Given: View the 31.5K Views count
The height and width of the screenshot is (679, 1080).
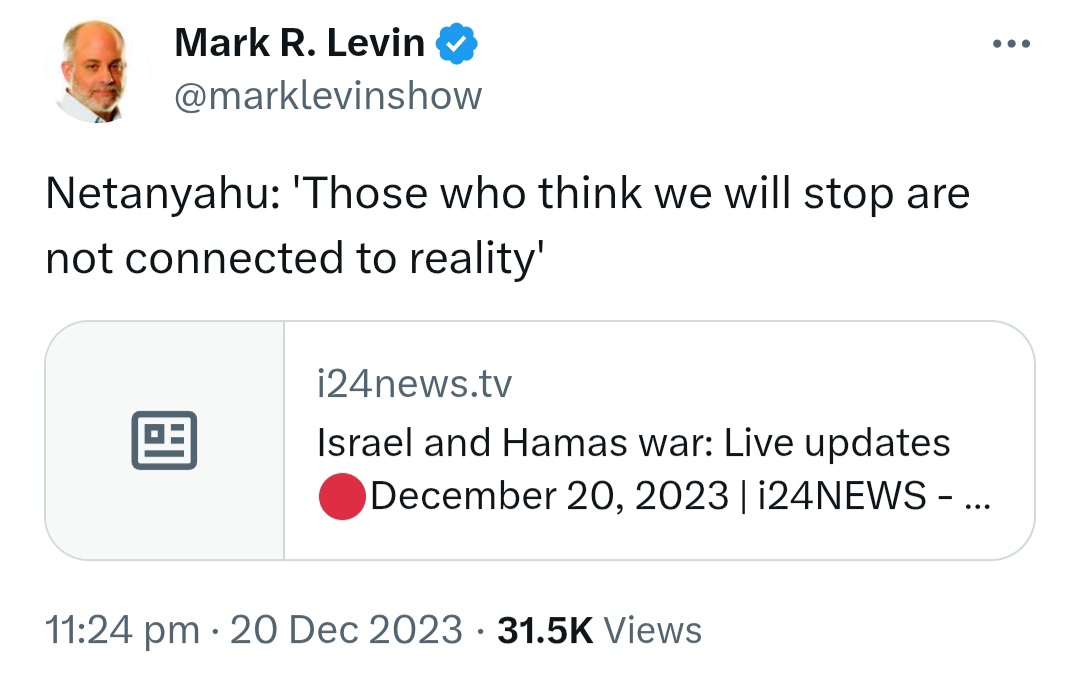Looking at the screenshot, I should click(x=599, y=631).
